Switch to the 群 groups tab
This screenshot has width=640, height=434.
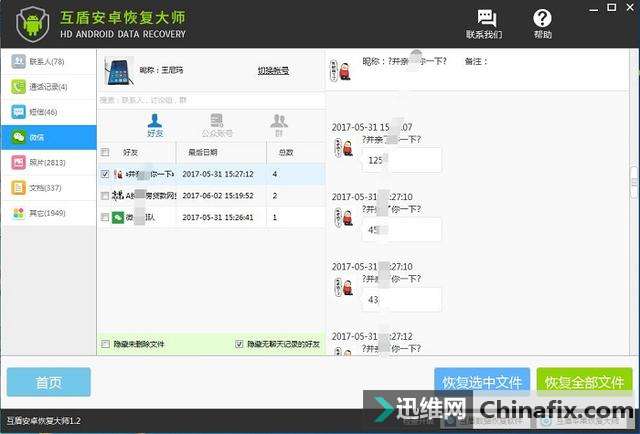279,126
